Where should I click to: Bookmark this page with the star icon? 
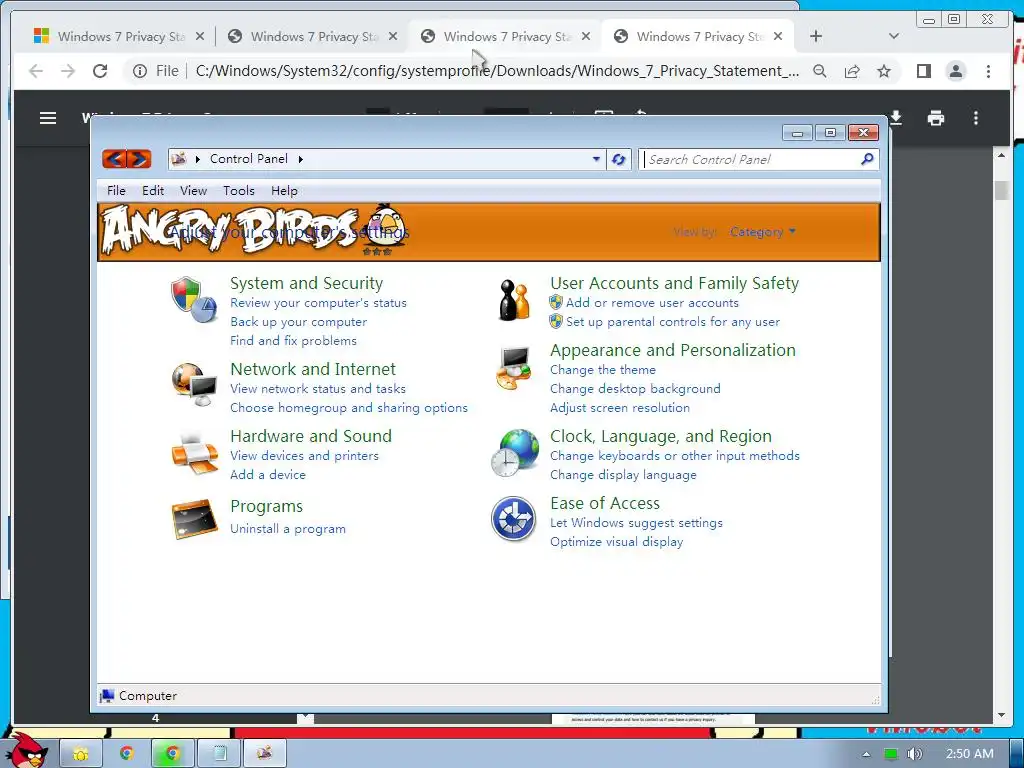click(x=884, y=71)
